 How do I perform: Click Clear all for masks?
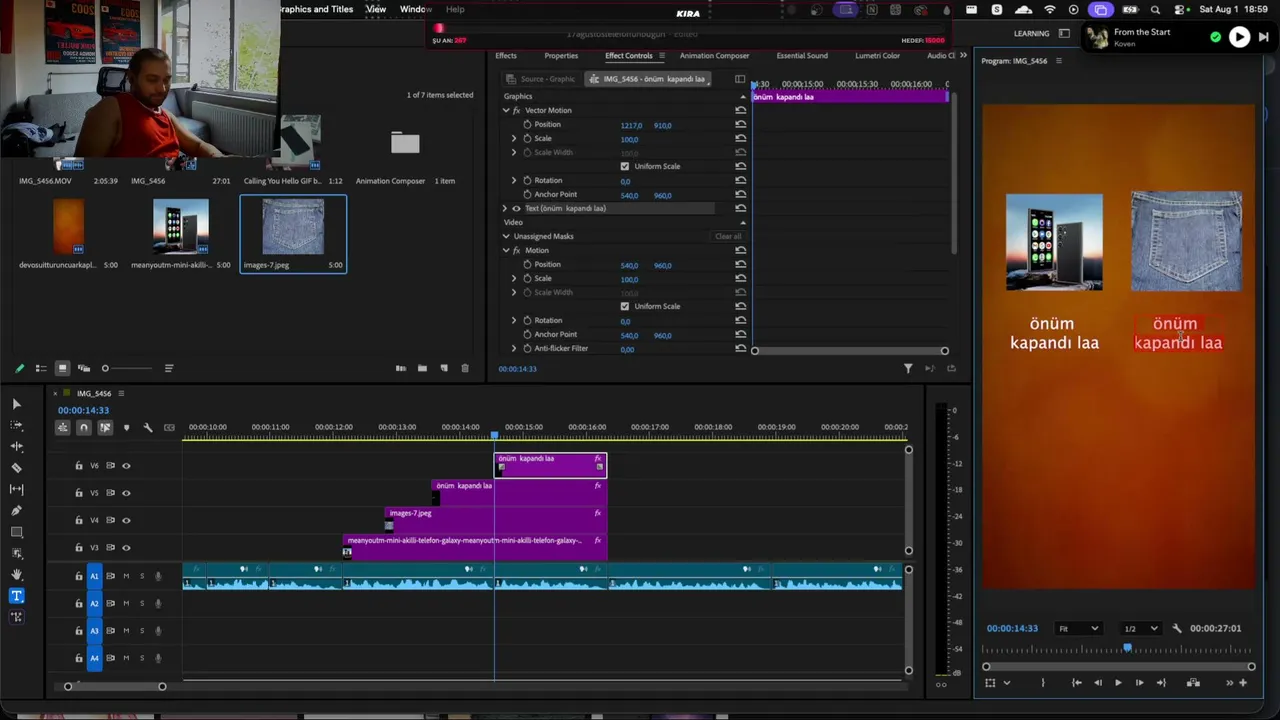(728, 236)
